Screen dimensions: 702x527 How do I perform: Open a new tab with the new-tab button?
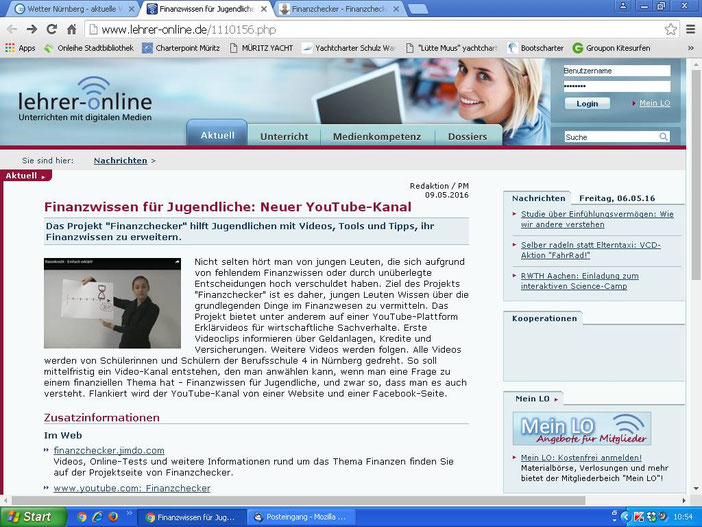pos(418,9)
